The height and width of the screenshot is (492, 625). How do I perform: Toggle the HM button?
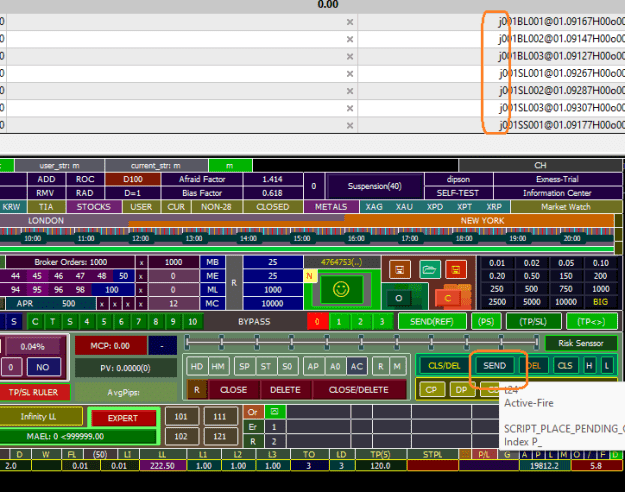[218, 366]
